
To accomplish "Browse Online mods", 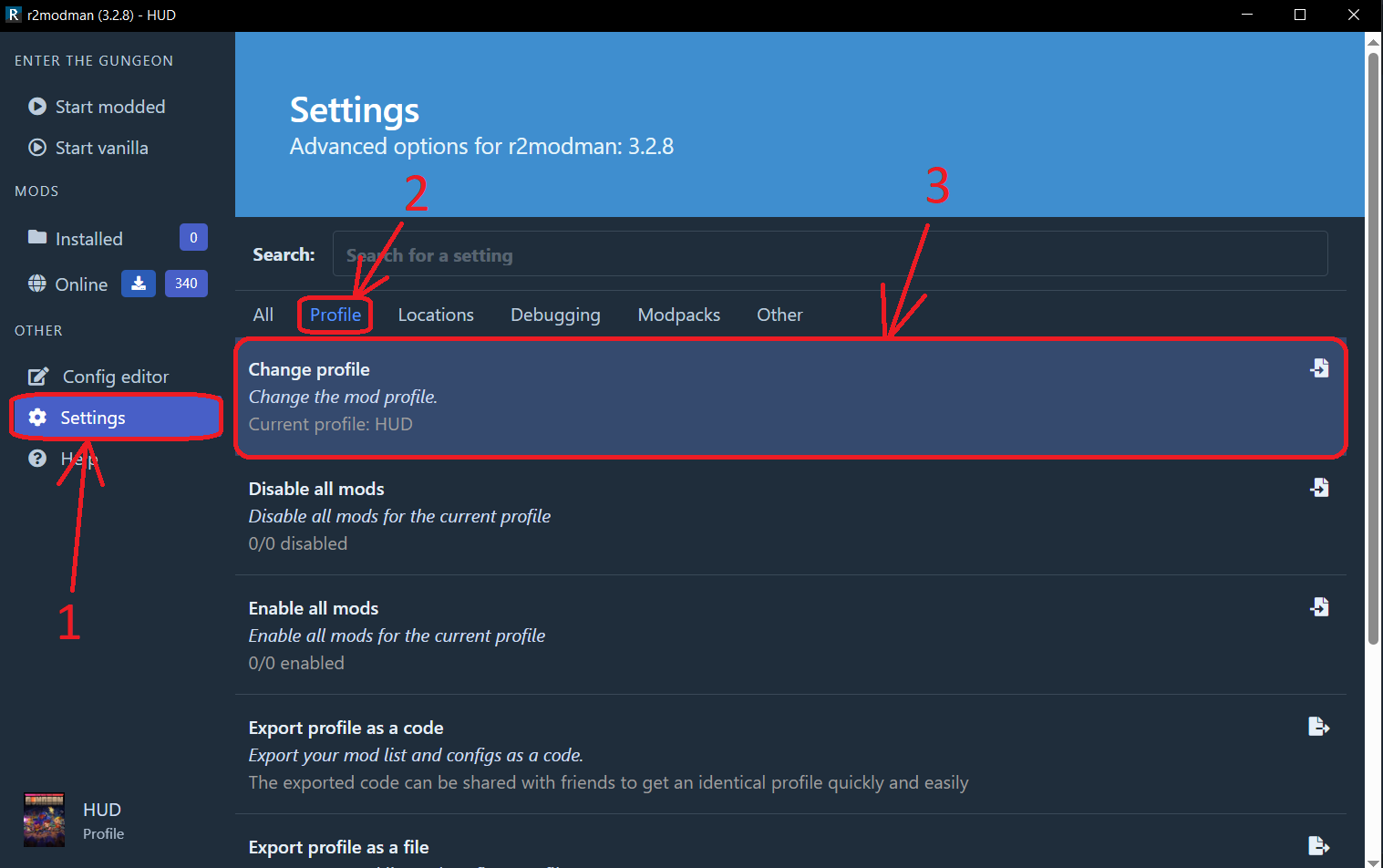I will point(81,284).
